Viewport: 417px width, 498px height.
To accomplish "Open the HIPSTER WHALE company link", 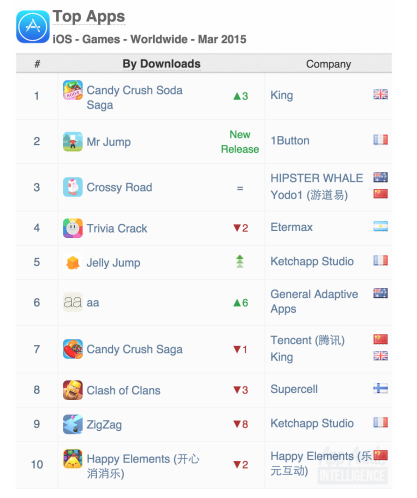I will point(317,178).
